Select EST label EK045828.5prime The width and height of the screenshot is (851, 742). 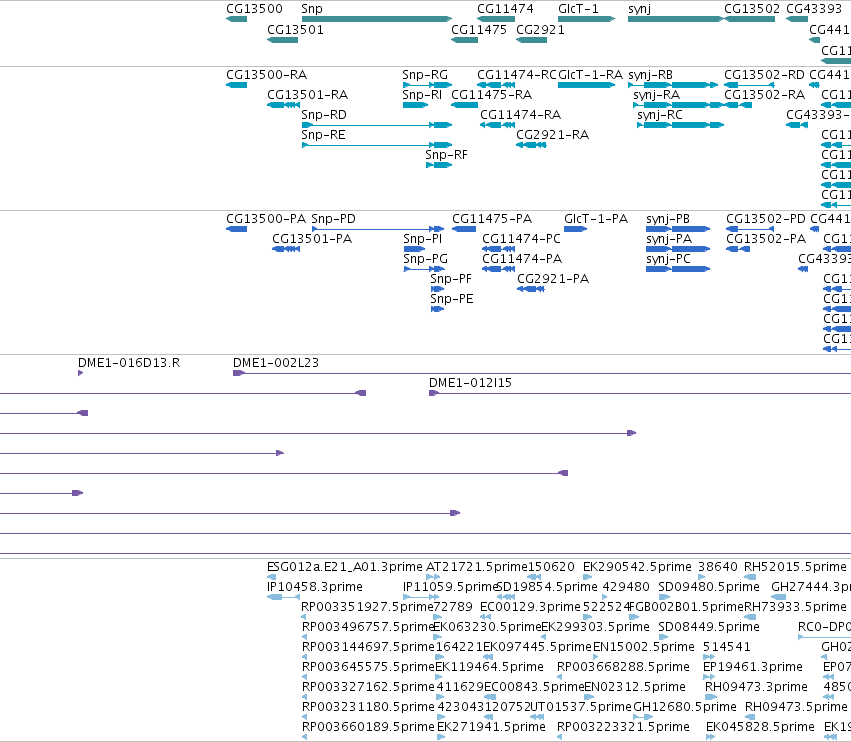pos(760,728)
